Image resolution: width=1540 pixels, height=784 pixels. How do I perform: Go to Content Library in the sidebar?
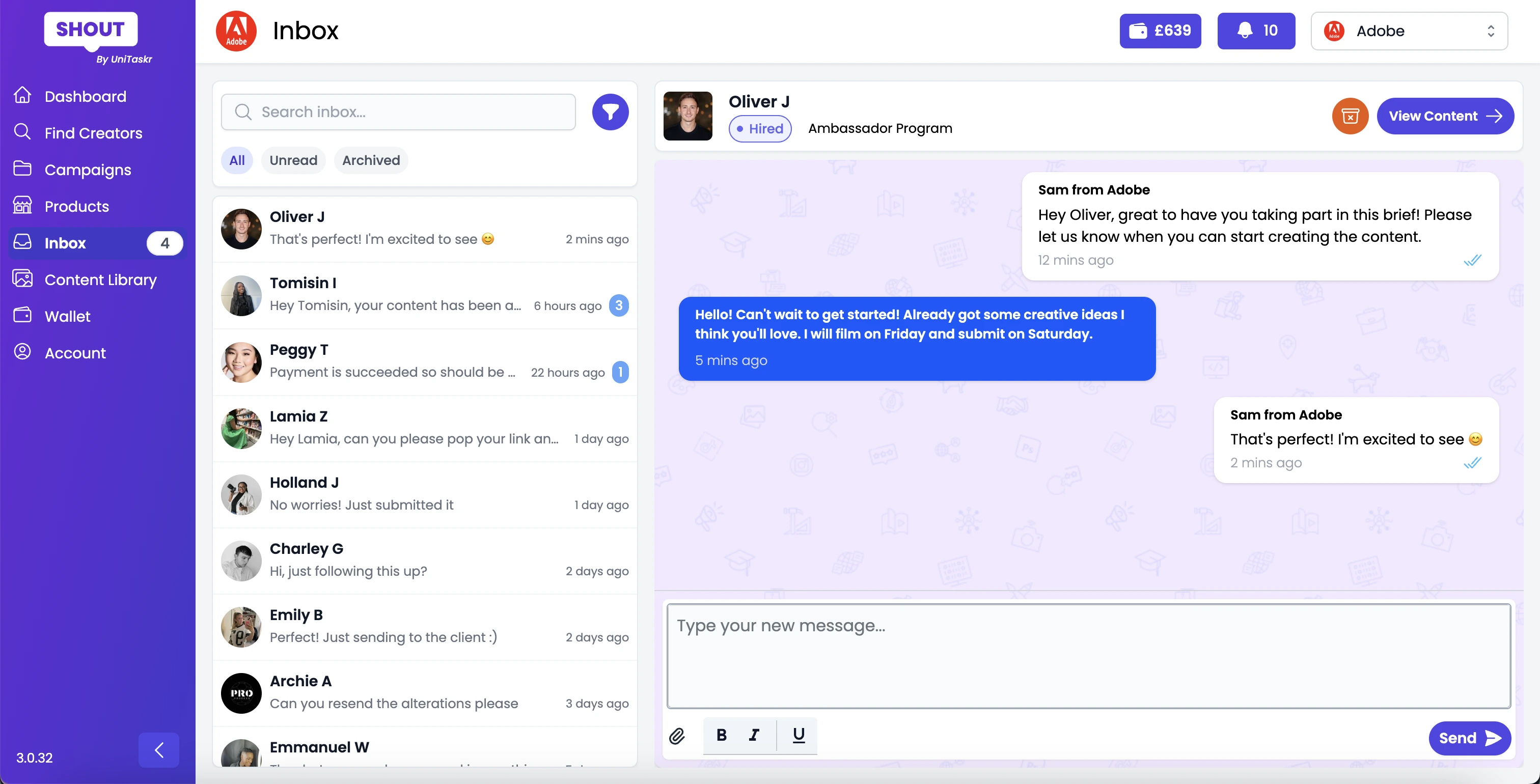[100, 279]
